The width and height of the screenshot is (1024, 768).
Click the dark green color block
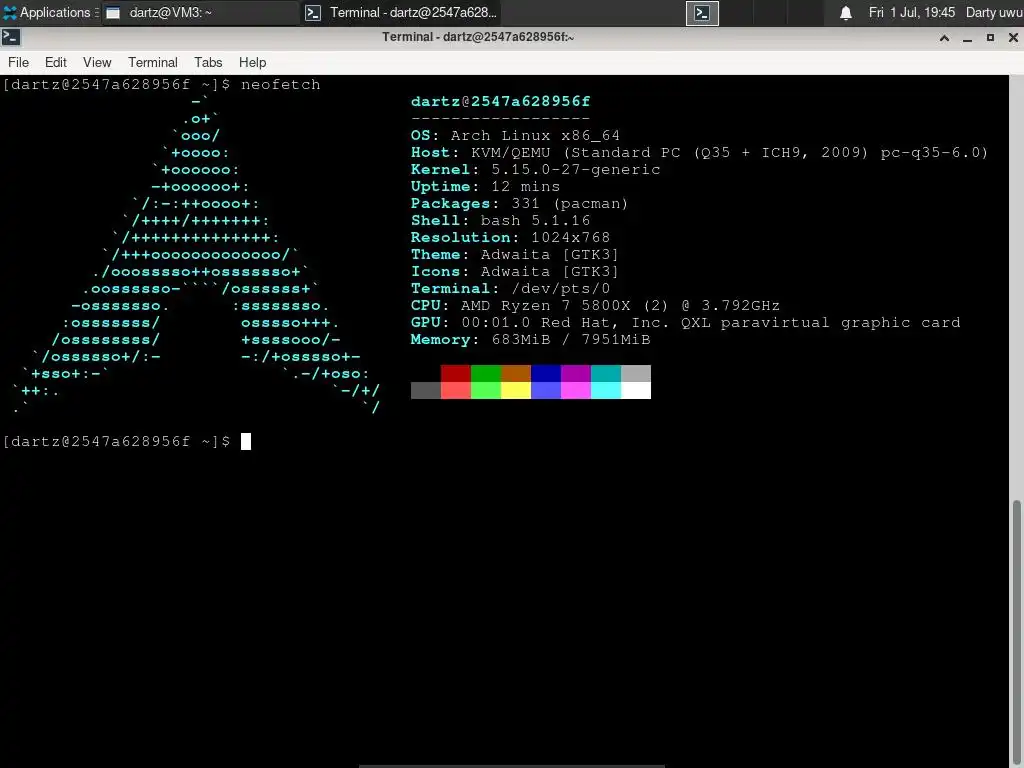click(x=486, y=374)
